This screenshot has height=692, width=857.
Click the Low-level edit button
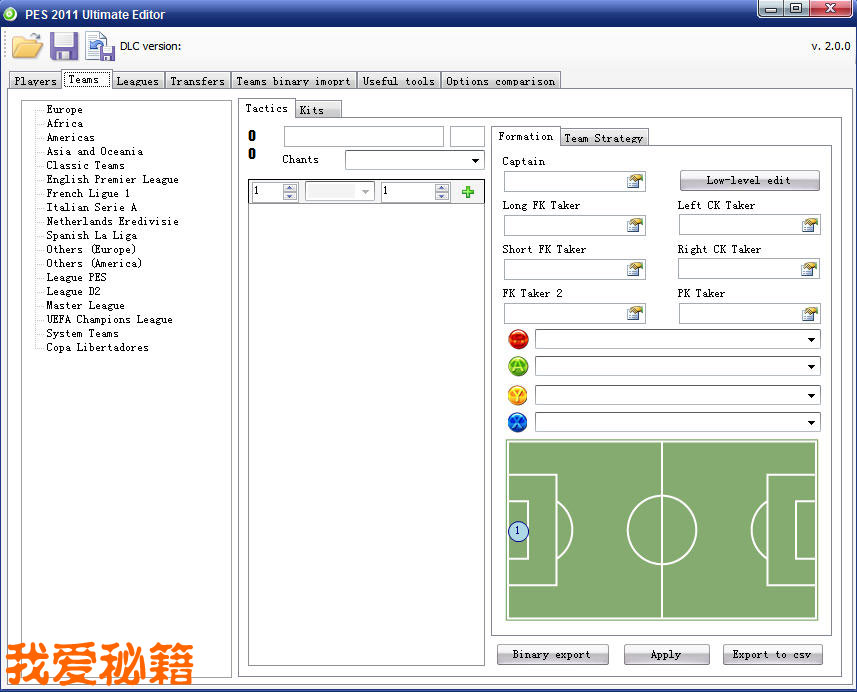click(749, 181)
